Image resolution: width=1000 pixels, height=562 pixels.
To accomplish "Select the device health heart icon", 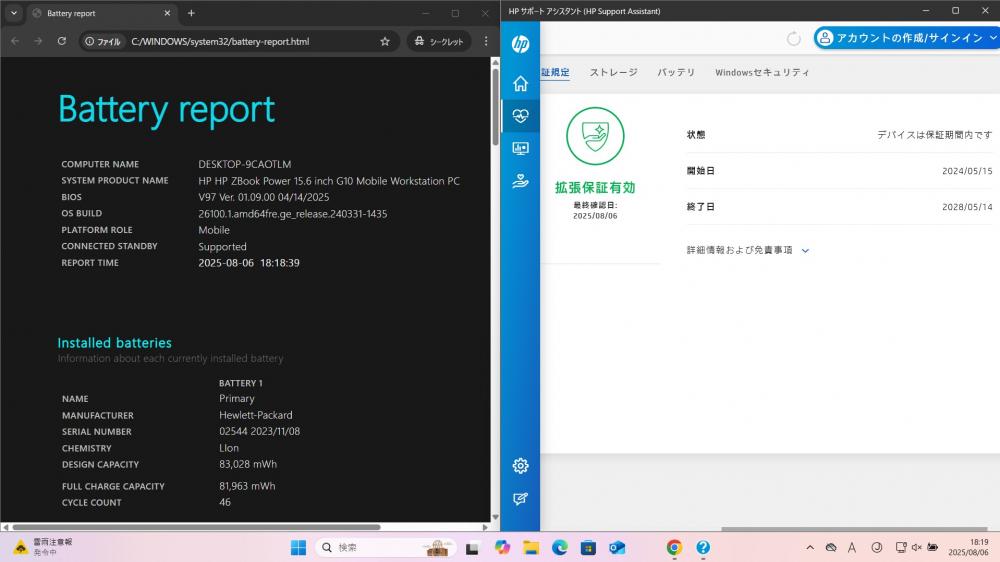I will (520, 116).
